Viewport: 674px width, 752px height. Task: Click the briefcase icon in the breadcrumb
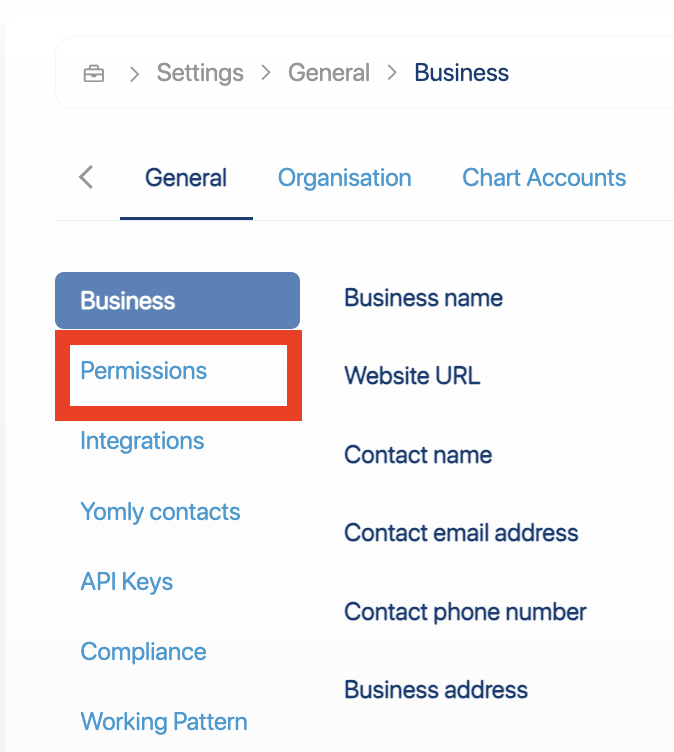93,74
